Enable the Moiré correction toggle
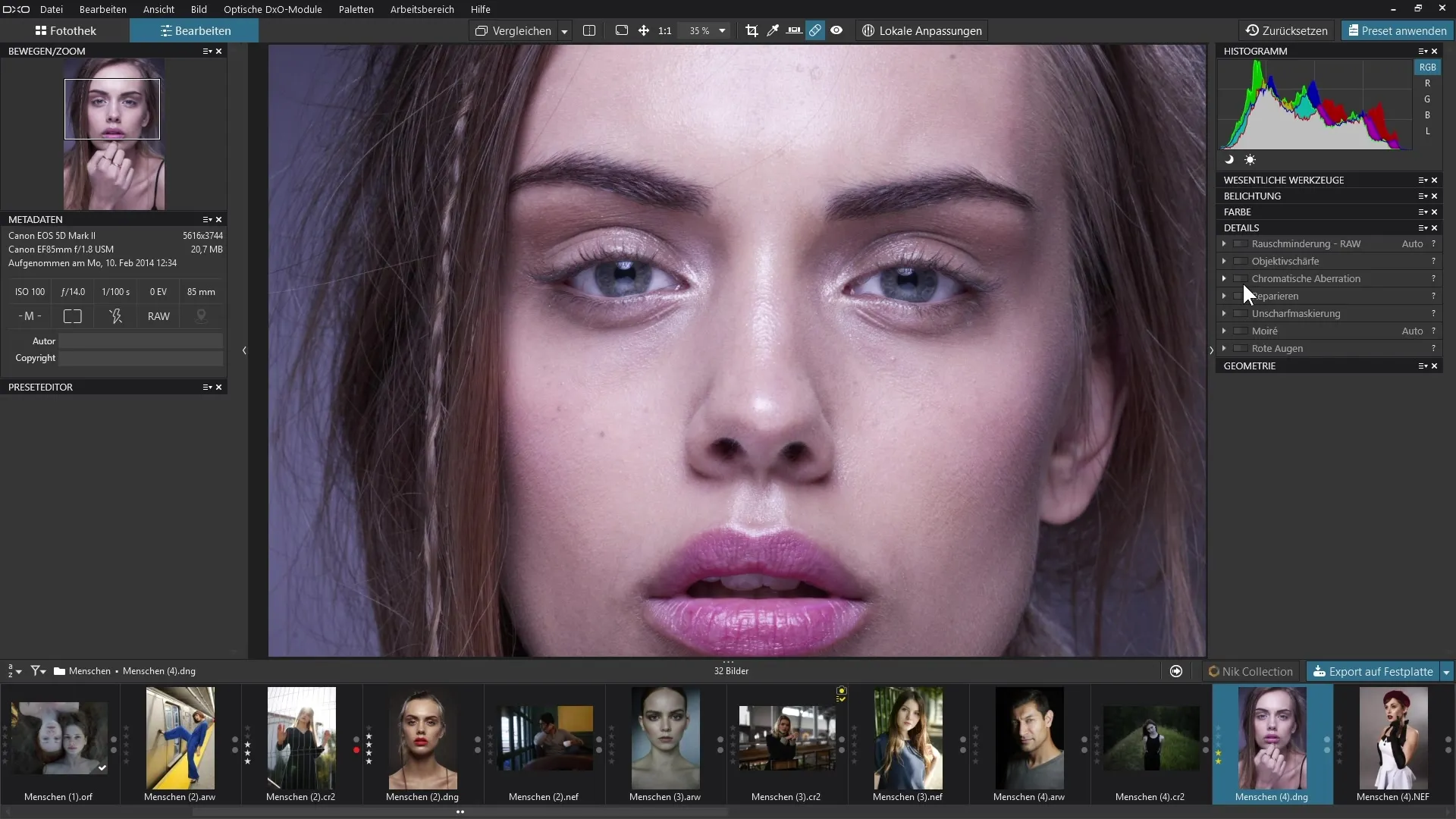Screen dimensions: 1456x819 pyautogui.click(x=1241, y=331)
